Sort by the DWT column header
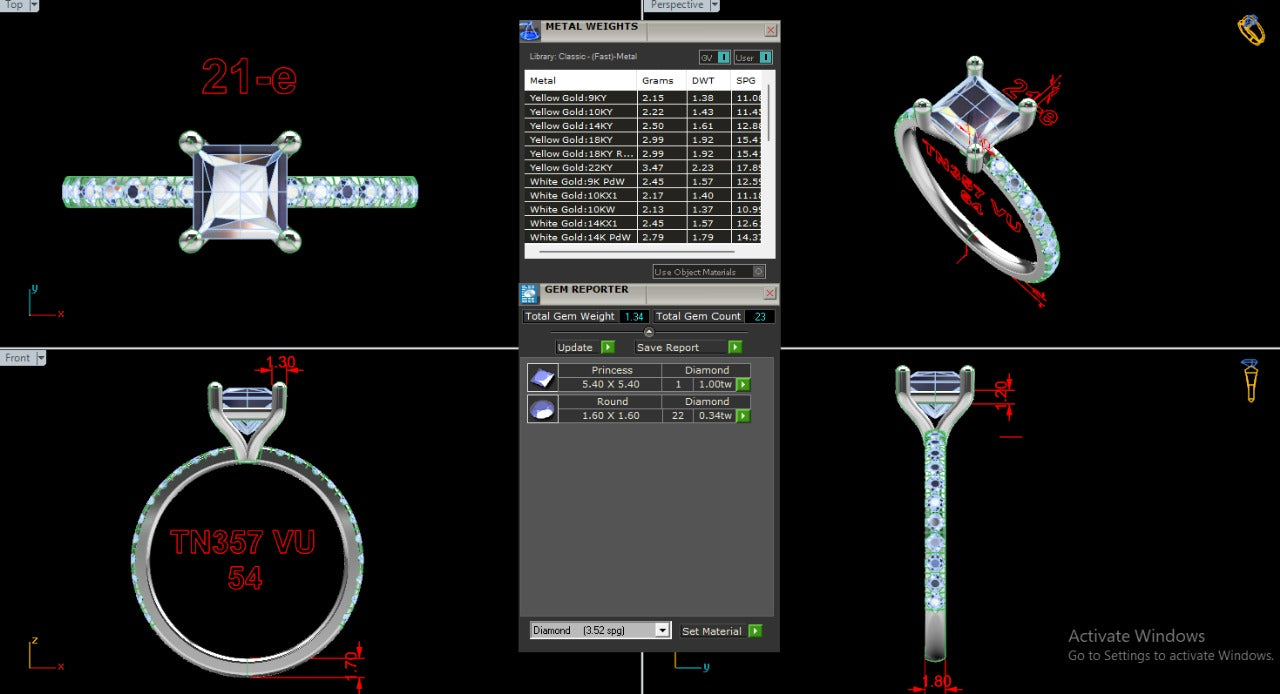This screenshot has width=1280, height=694. [709, 80]
